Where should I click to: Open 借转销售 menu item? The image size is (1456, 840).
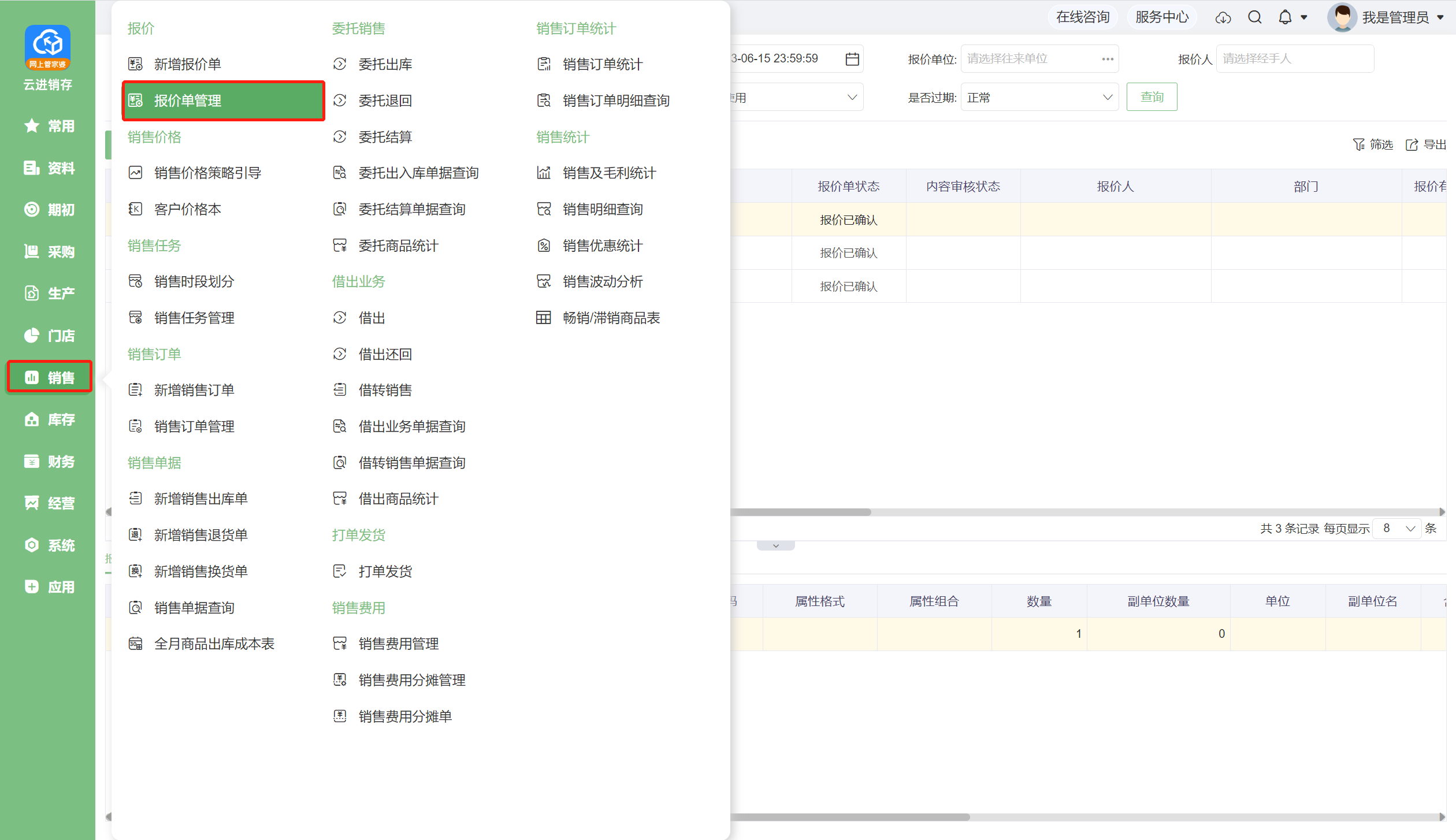385,390
